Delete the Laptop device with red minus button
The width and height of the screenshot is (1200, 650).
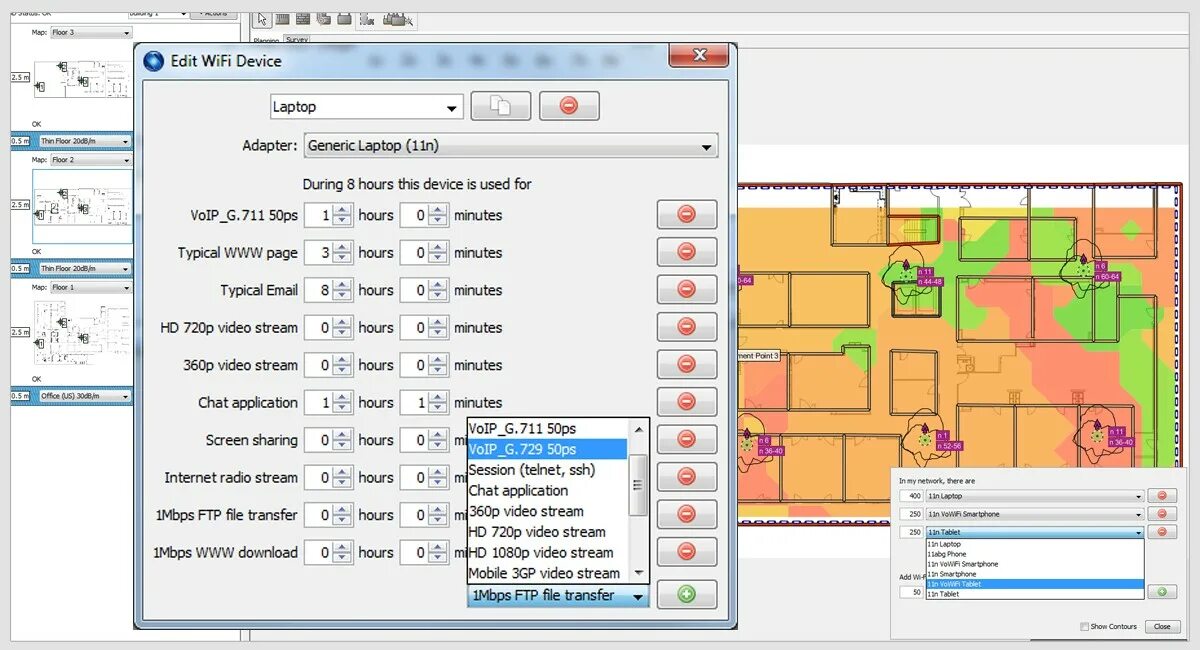tap(569, 106)
